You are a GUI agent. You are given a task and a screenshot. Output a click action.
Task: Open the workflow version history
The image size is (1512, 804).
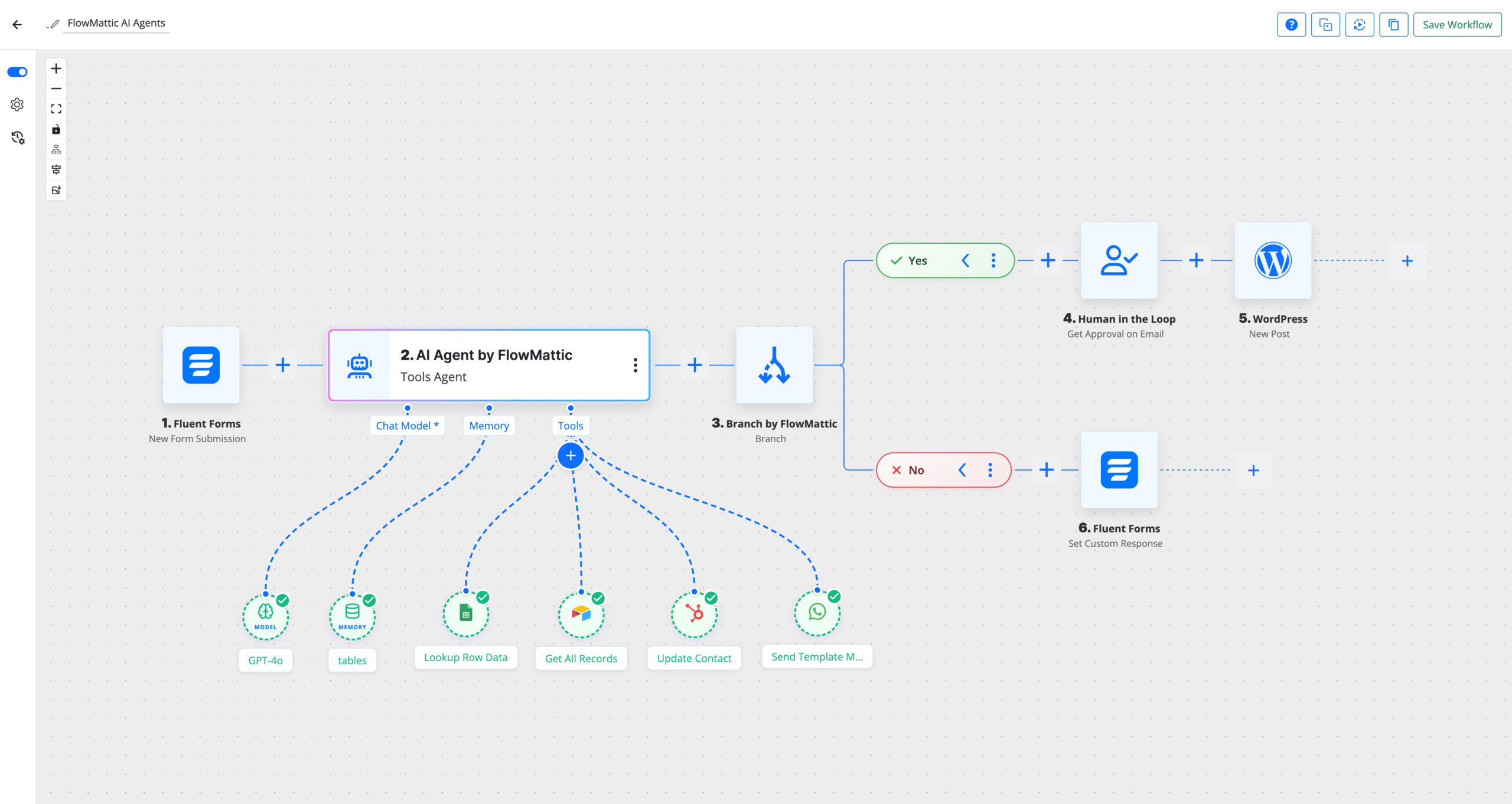click(17, 138)
